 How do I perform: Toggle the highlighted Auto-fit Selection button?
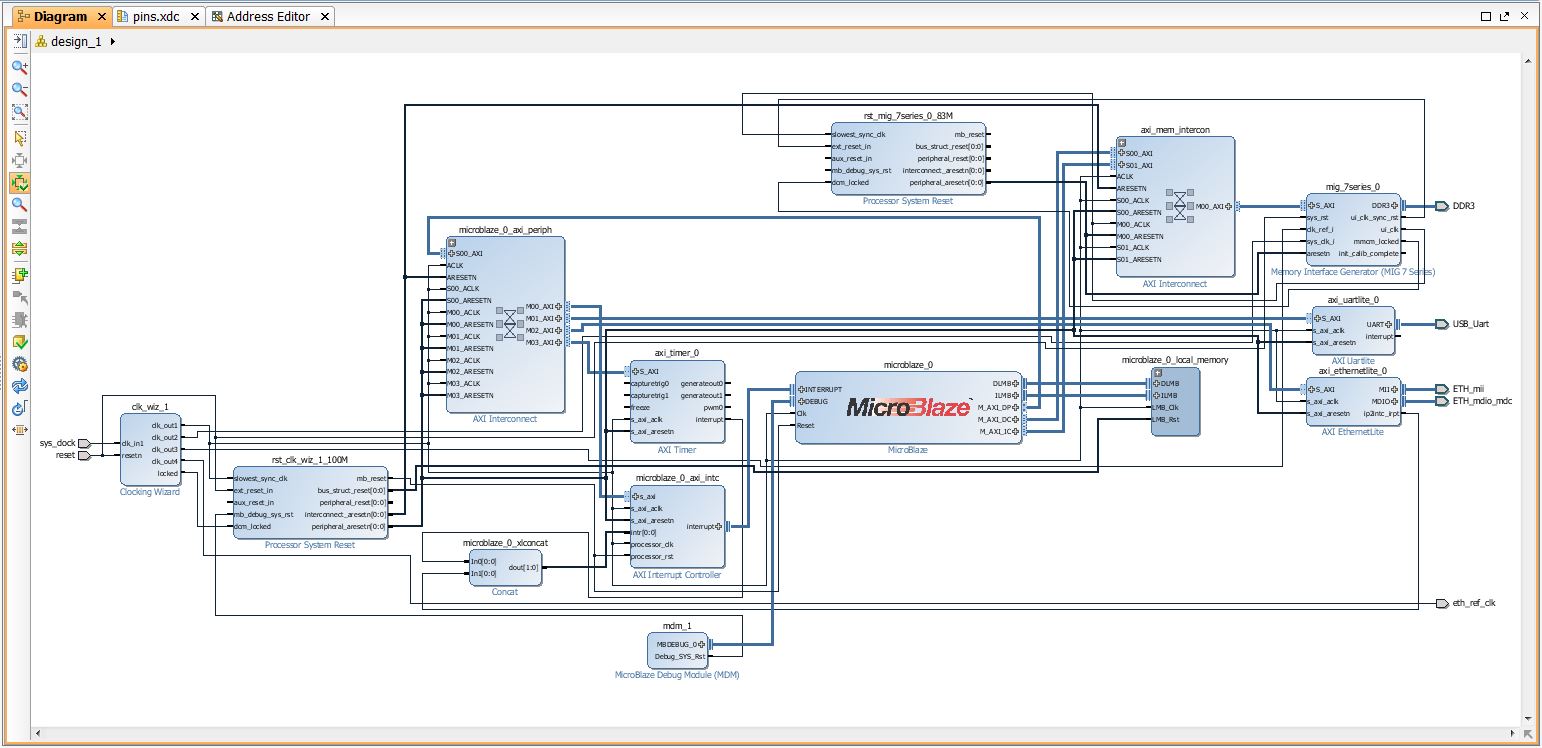(x=19, y=183)
